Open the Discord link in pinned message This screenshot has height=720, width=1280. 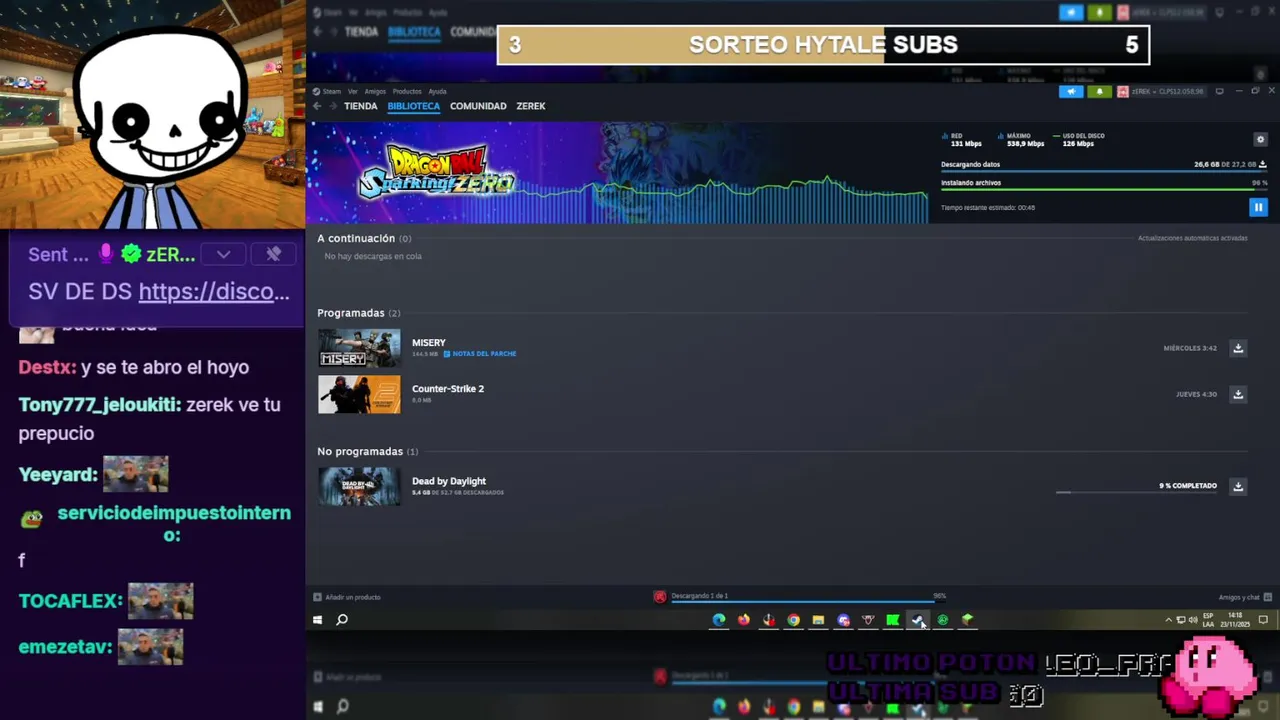click(x=214, y=292)
